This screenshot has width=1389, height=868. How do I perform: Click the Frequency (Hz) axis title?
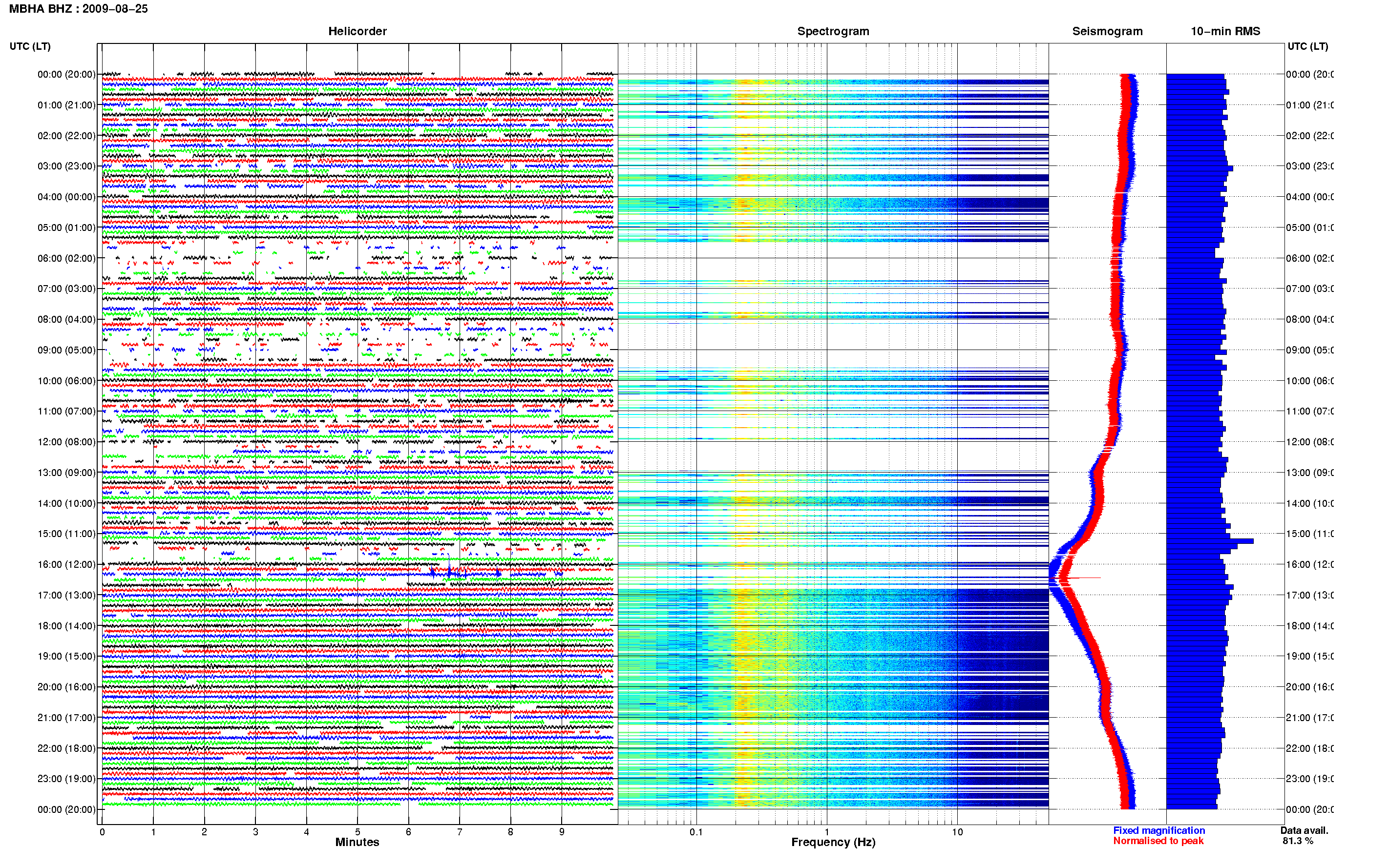click(x=833, y=842)
